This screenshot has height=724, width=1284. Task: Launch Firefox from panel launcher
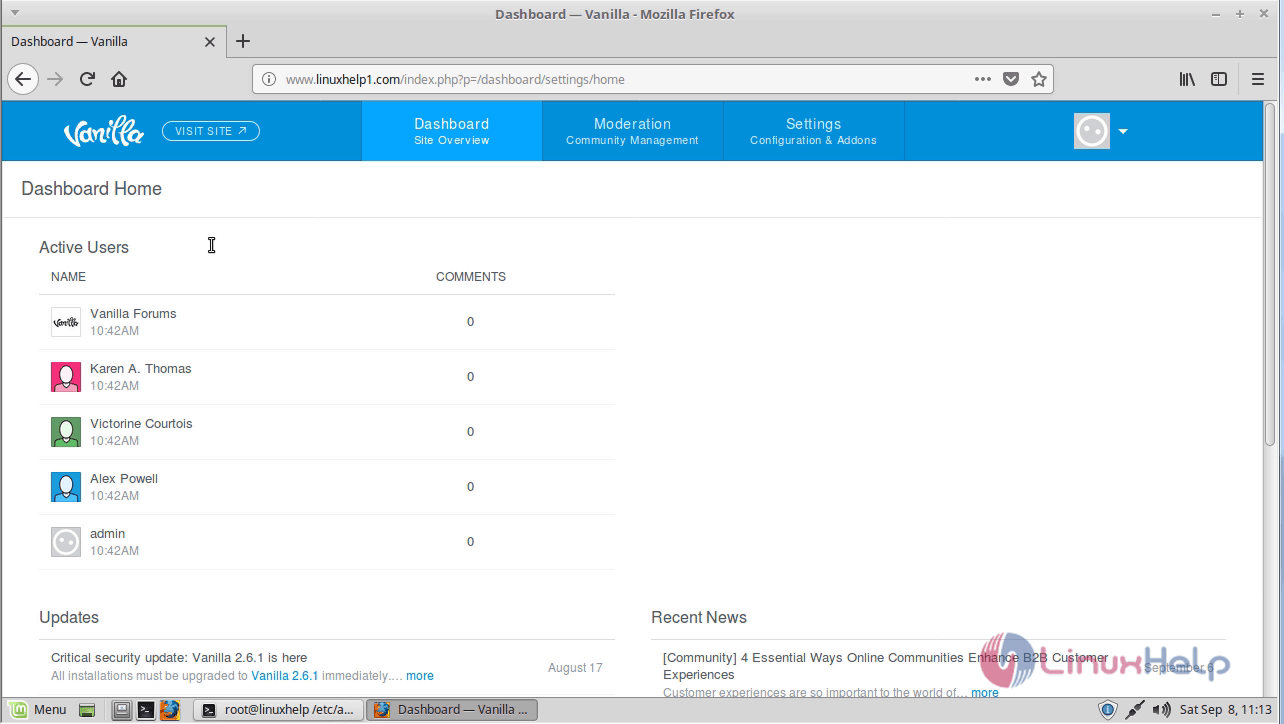coord(170,710)
